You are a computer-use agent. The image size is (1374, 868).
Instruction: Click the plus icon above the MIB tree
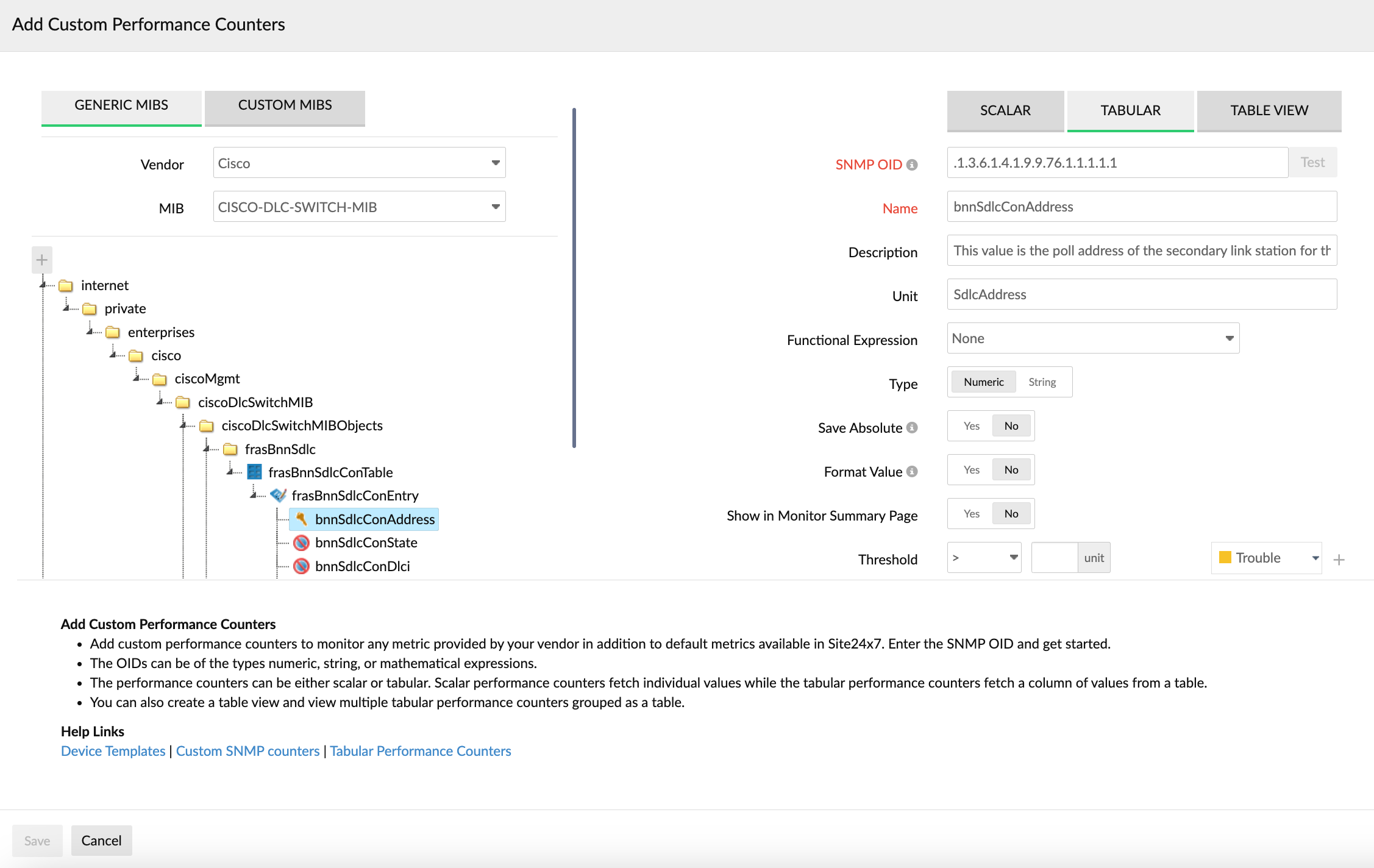coord(41,260)
